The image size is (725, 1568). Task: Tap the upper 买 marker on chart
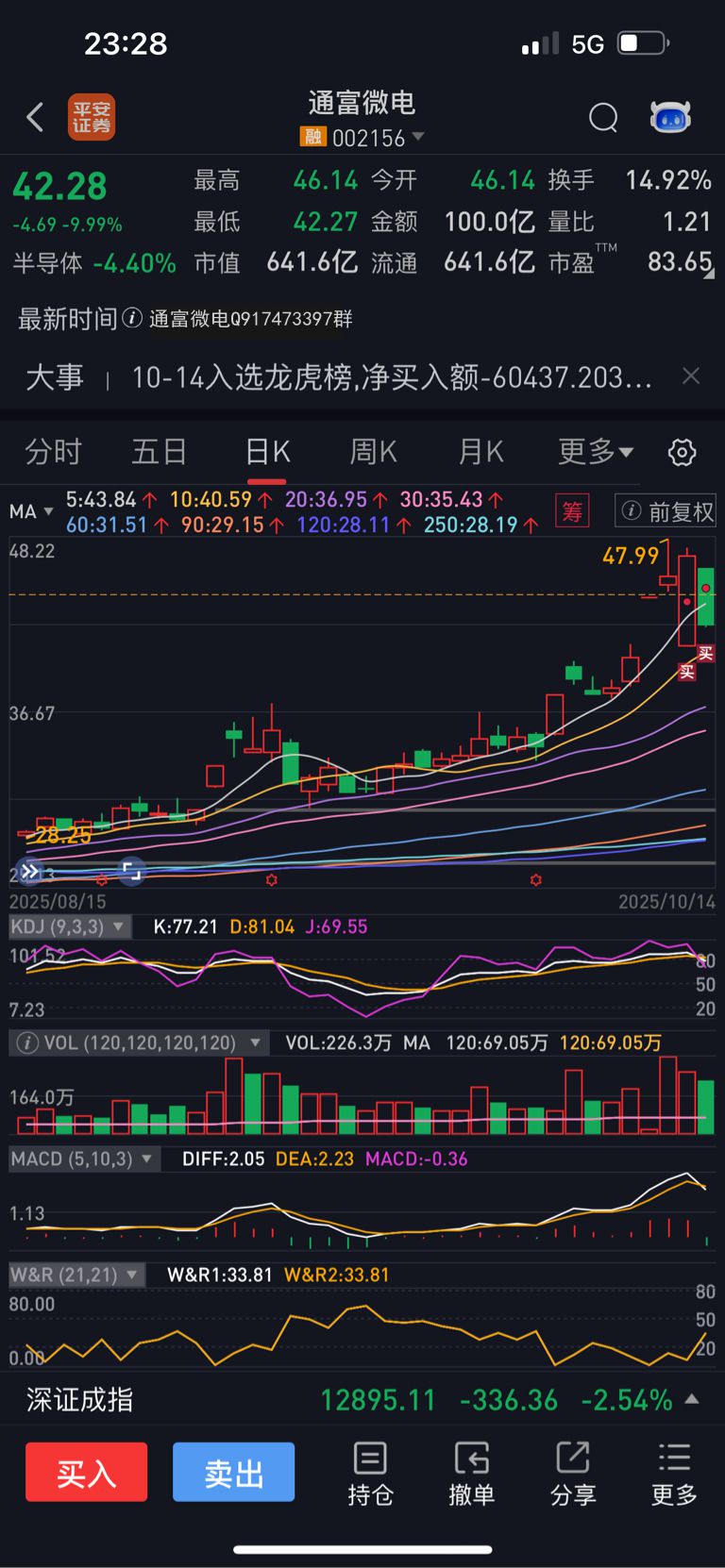point(705,653)
